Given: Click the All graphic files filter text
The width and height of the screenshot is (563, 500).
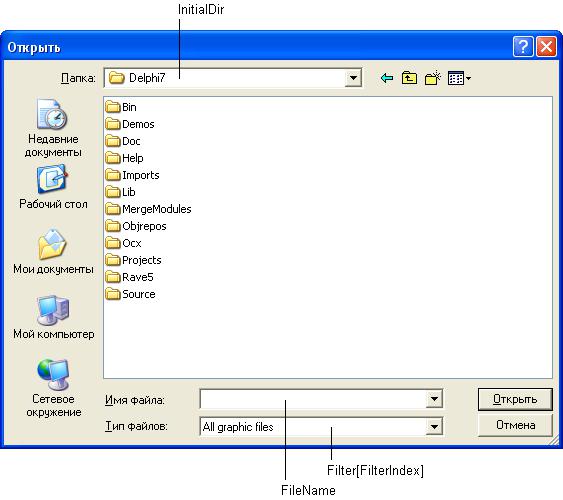Looking at the screenshot, I should (238, 427).
